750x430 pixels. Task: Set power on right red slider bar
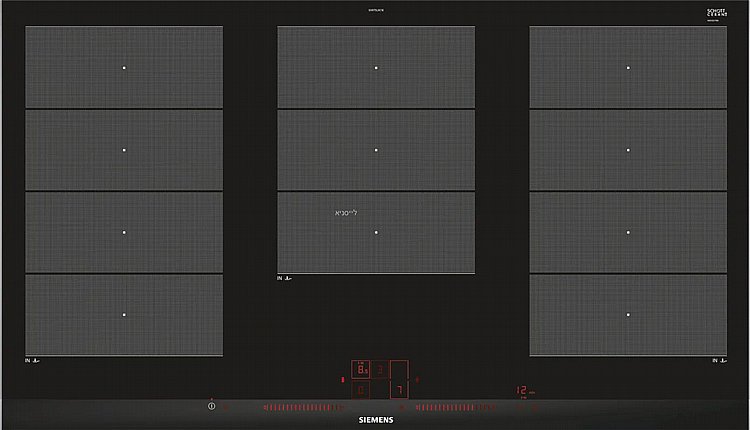click(456, 408)
